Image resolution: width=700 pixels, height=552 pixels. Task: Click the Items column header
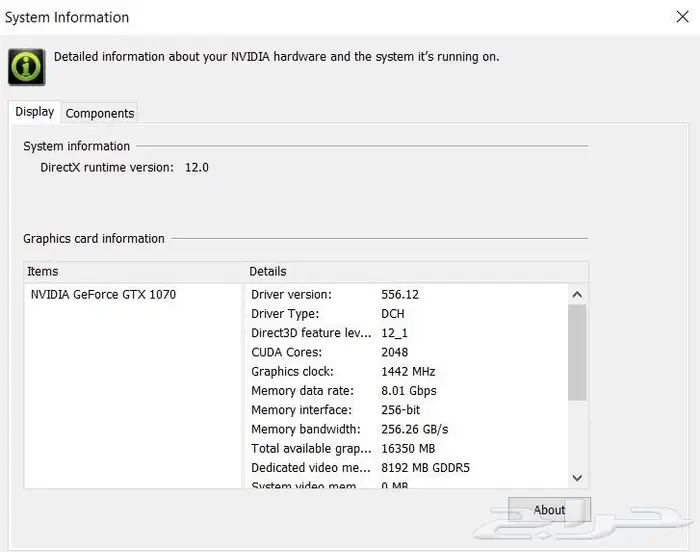click(x=43, y=271)
